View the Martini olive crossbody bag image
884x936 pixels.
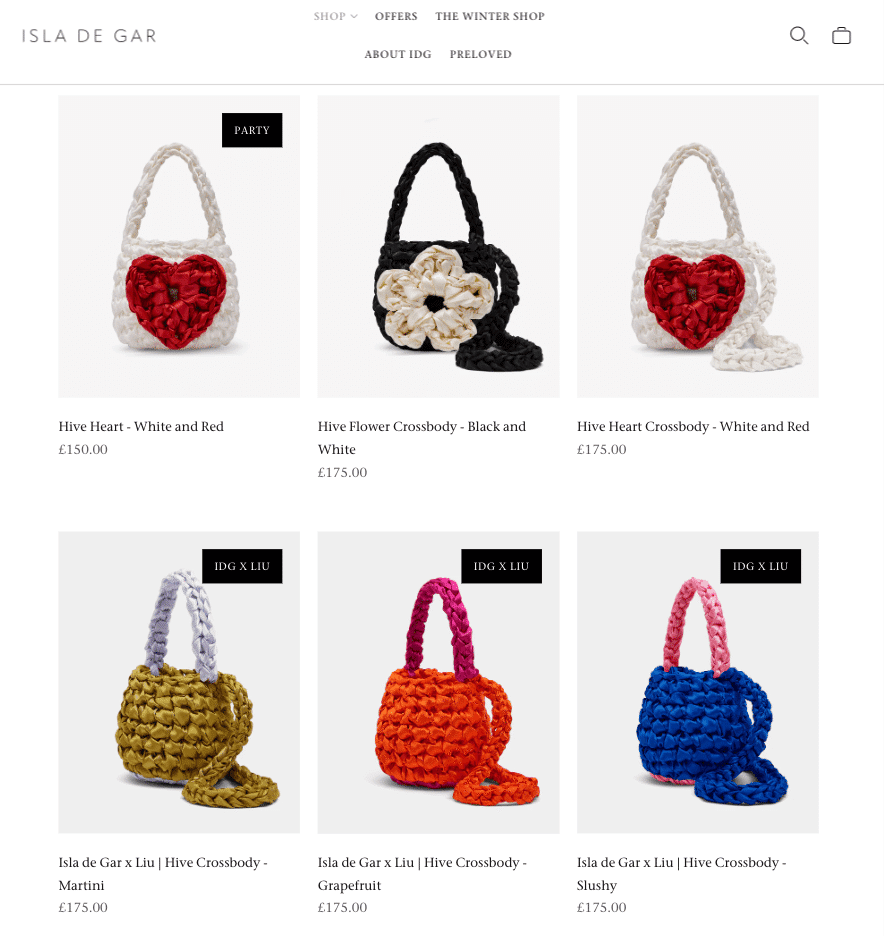click(x=179, y=682)
